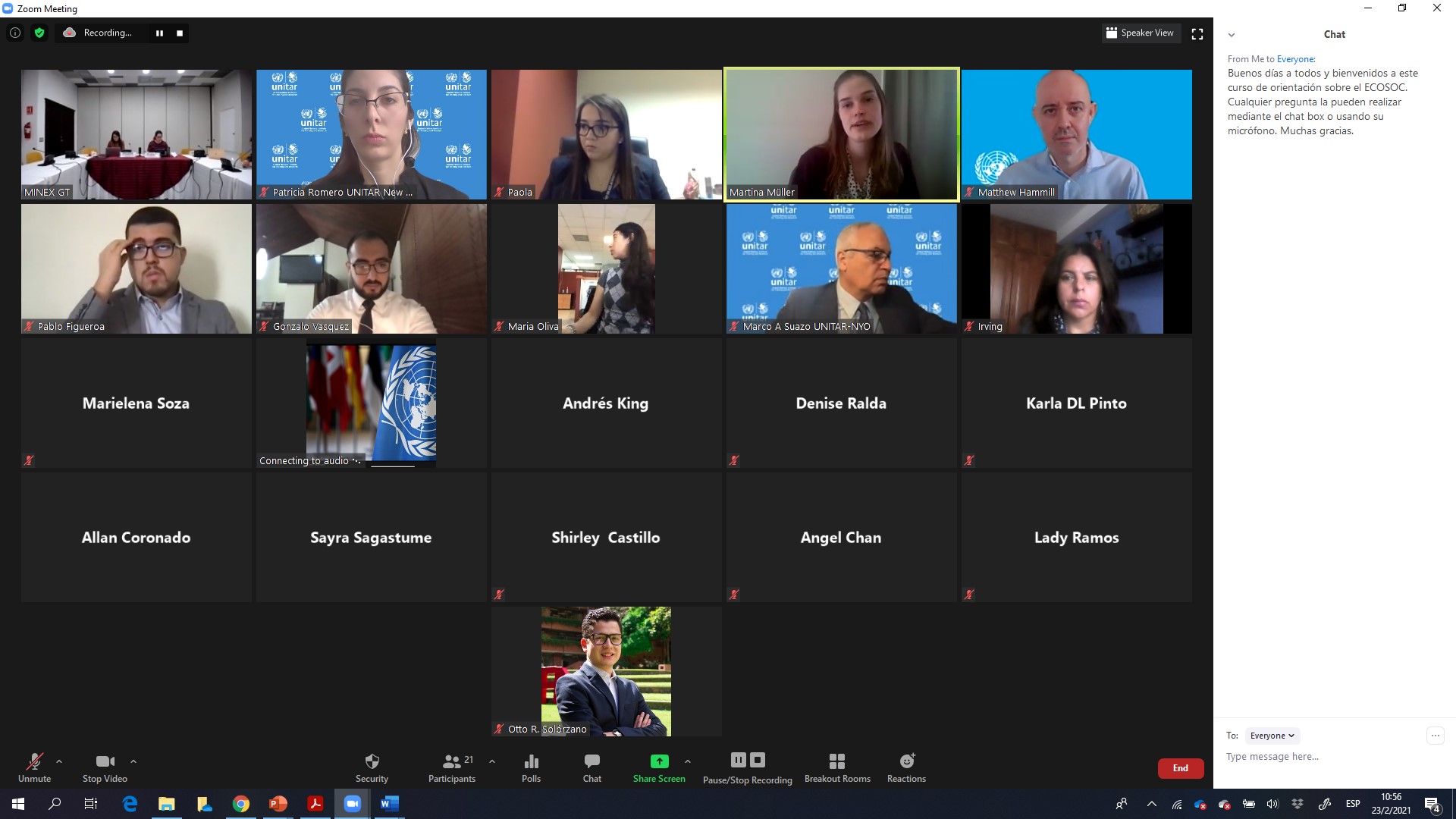The image size is (1456, 819).
Task: Click the green encryption shield icon
Action: click(x=39, y=33)
